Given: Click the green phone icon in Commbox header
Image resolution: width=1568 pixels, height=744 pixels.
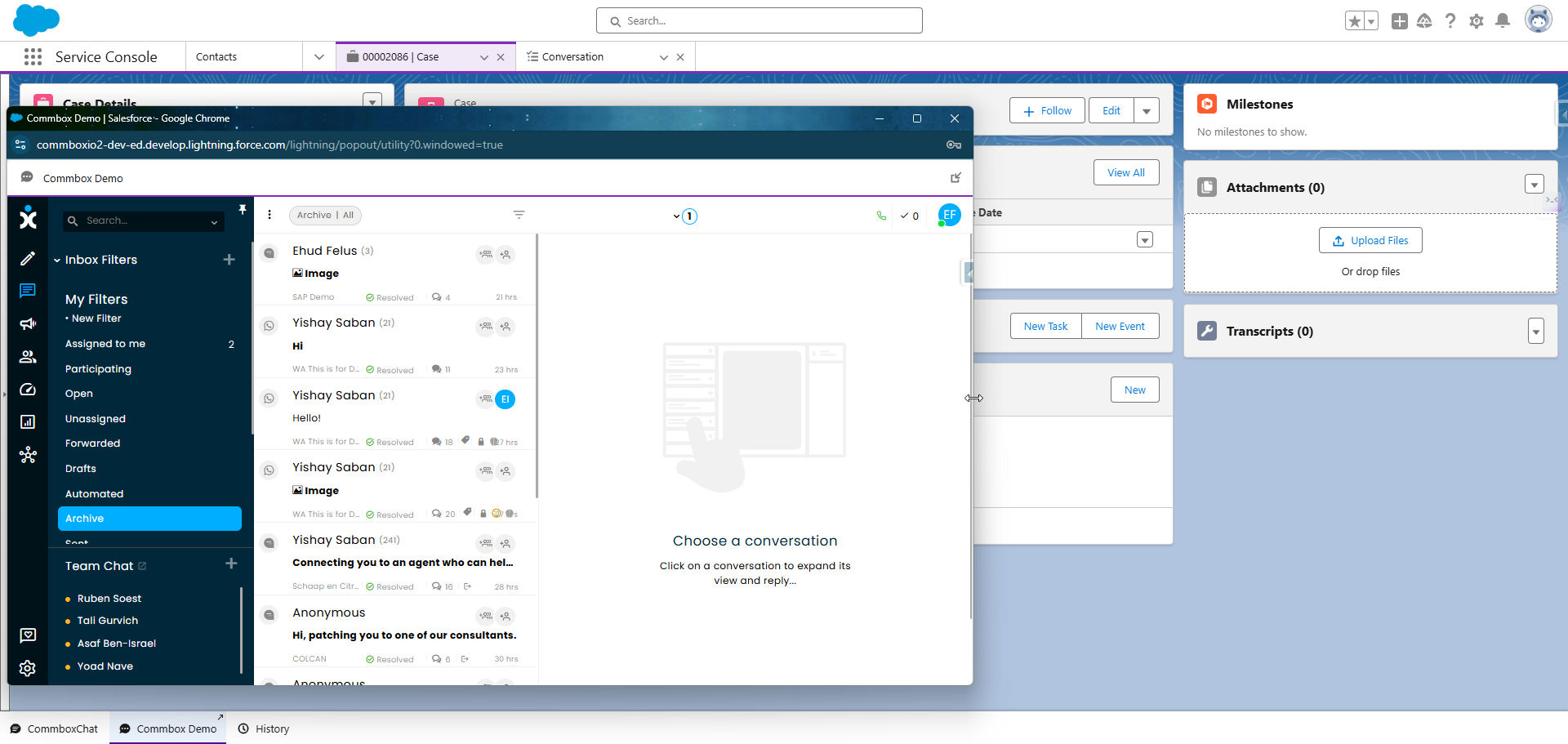Looking at the screenshot, I should tap(881, 216).
